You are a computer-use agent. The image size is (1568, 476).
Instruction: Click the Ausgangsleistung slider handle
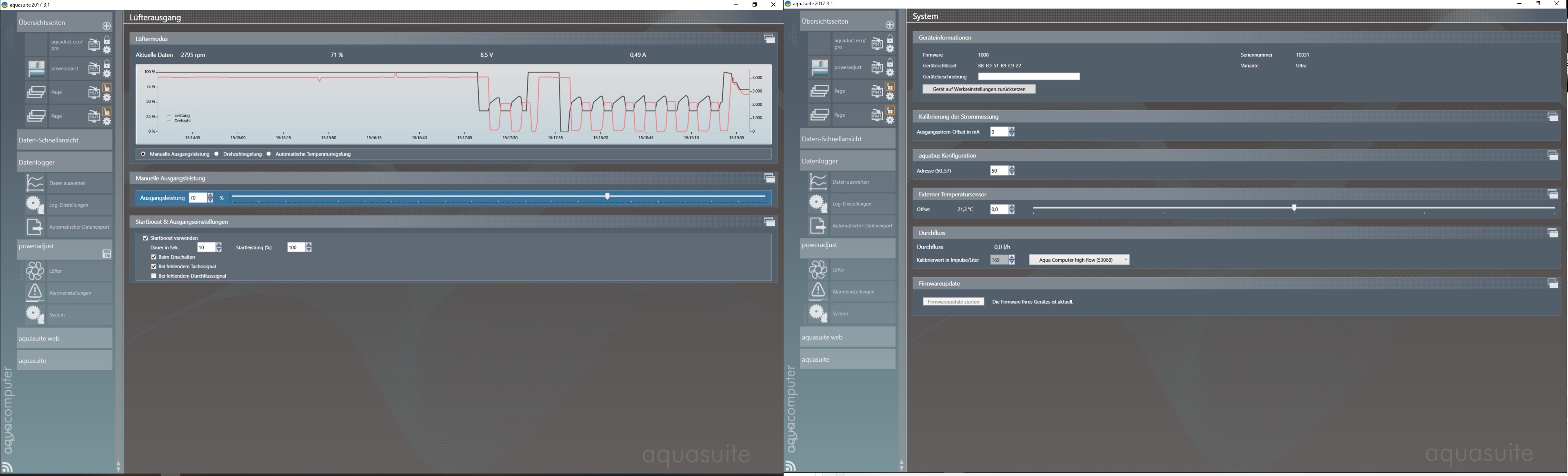pyautogui.click(x=607, y=197)
